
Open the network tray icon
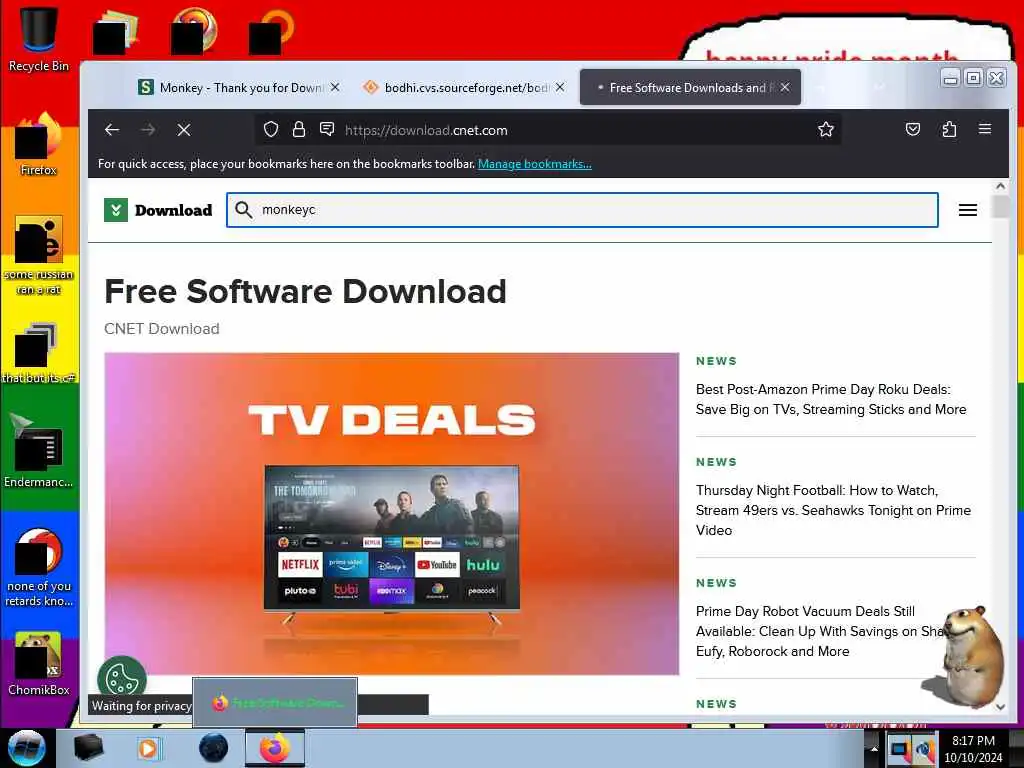899,748
